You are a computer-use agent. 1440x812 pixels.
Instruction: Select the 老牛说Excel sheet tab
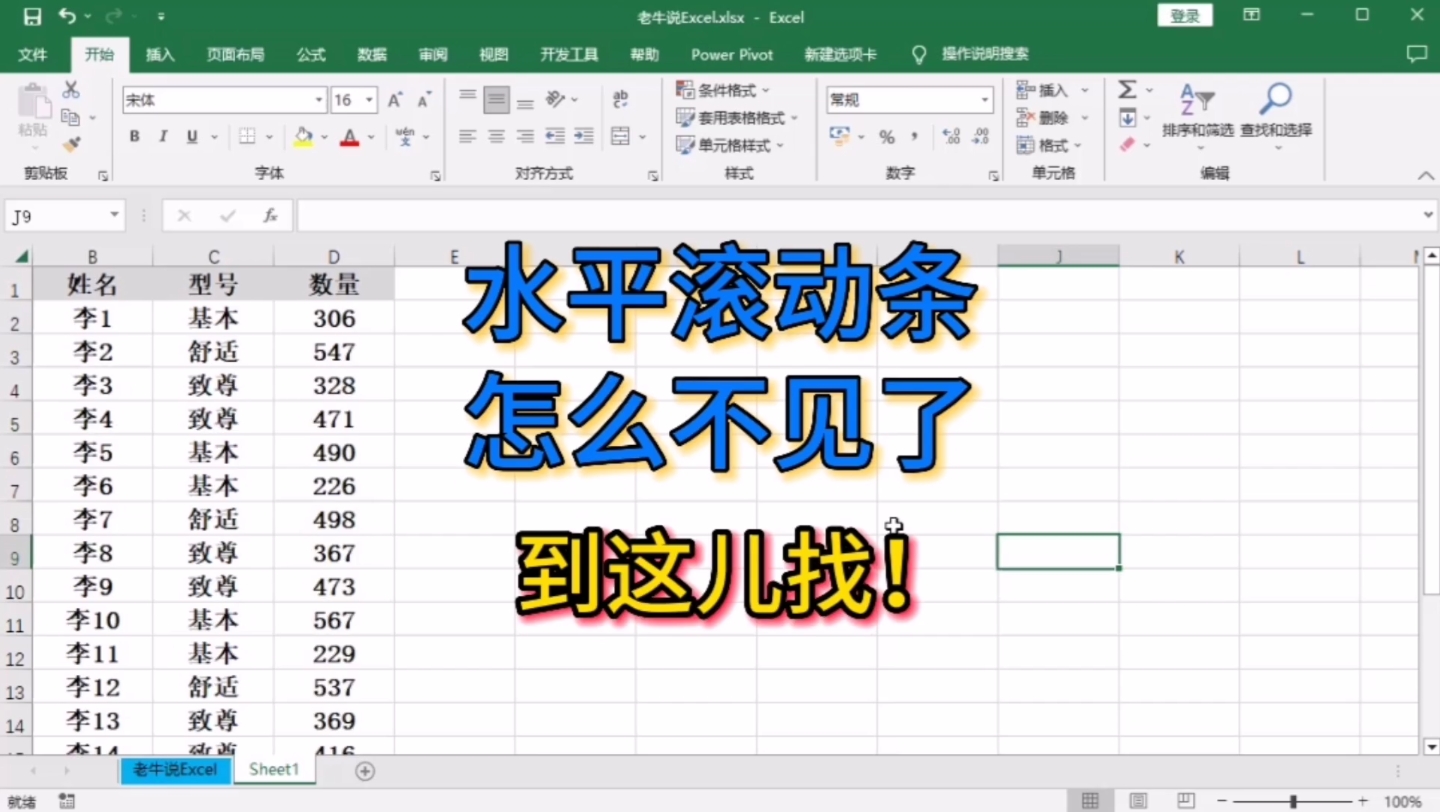pos(174,770)
